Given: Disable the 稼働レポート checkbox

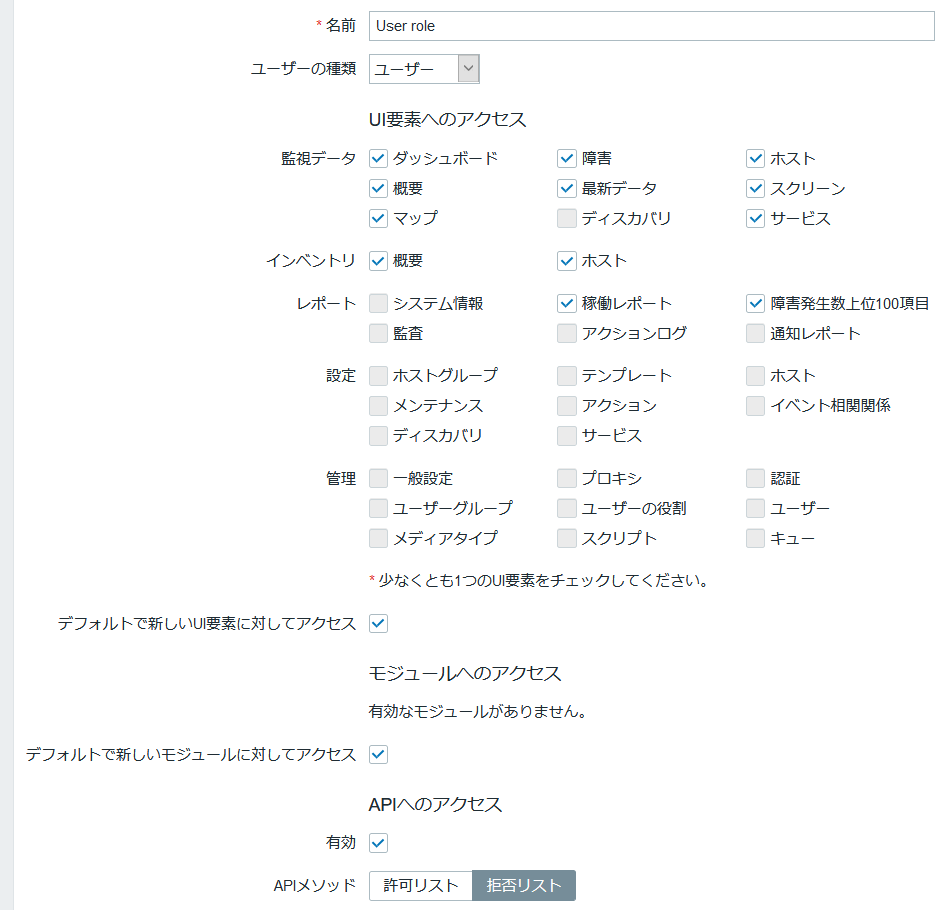Looking at the screenshot, I should [567, 303].
